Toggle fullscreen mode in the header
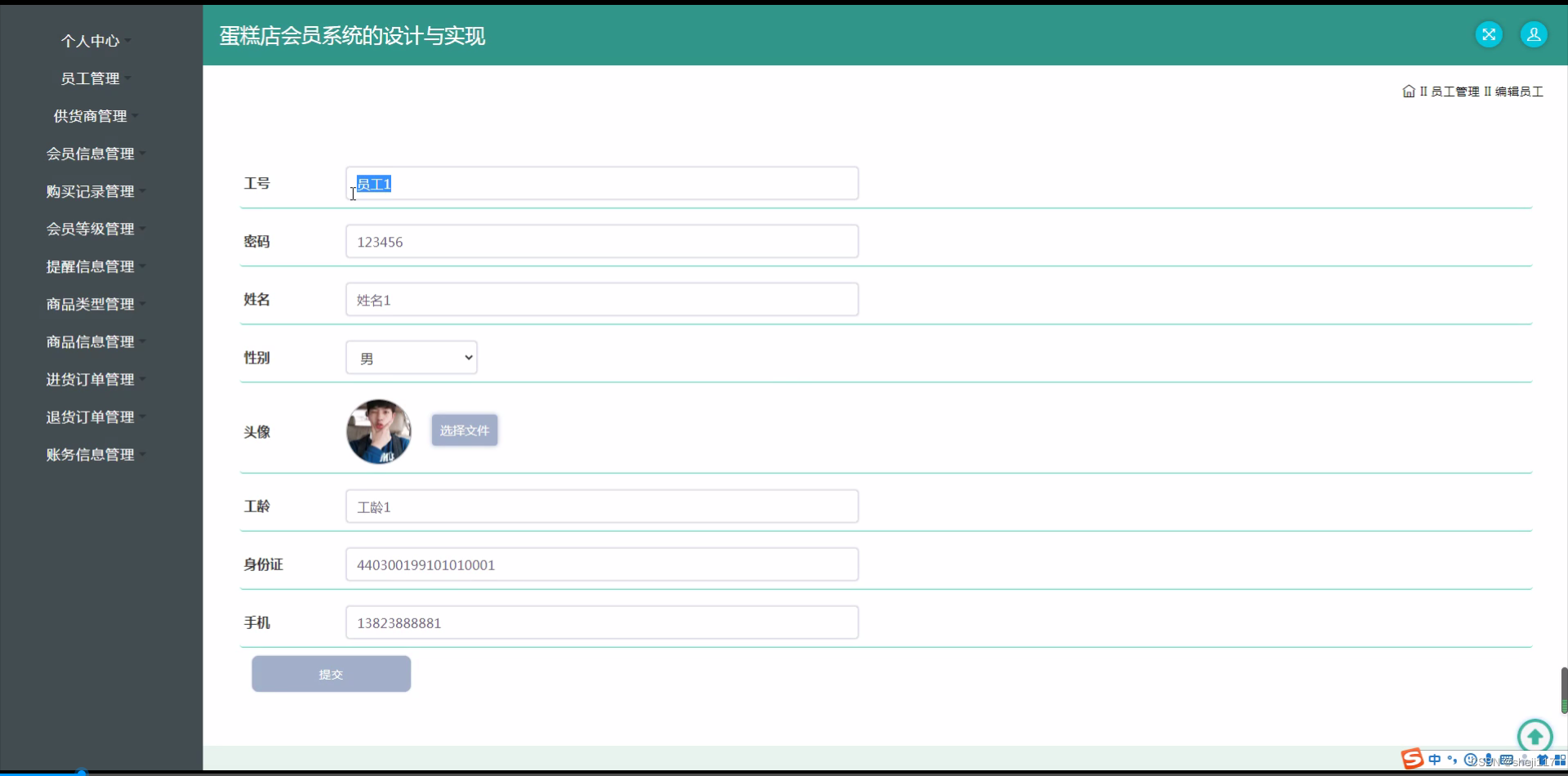1568x776 pixels. (1488, 33)
